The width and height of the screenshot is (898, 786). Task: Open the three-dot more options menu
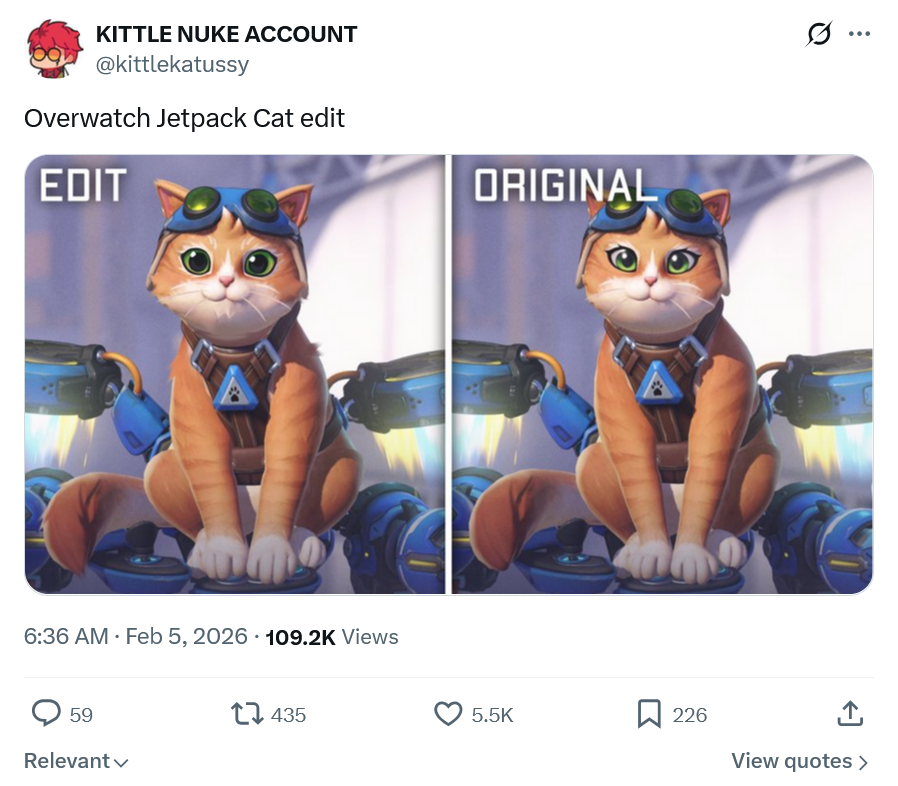tap(859, 34)
